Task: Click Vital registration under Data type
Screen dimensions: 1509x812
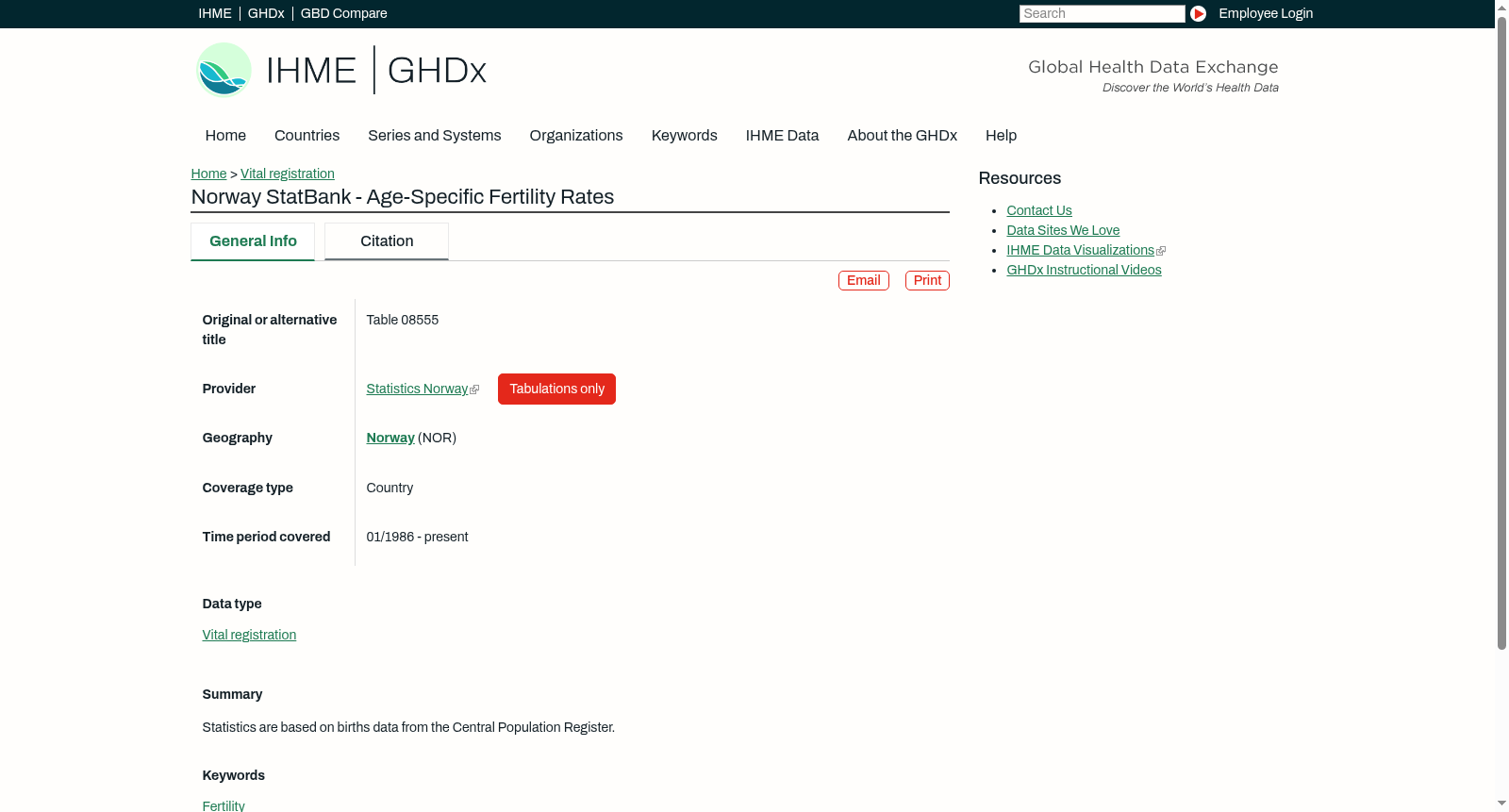Action: (249, 635)
